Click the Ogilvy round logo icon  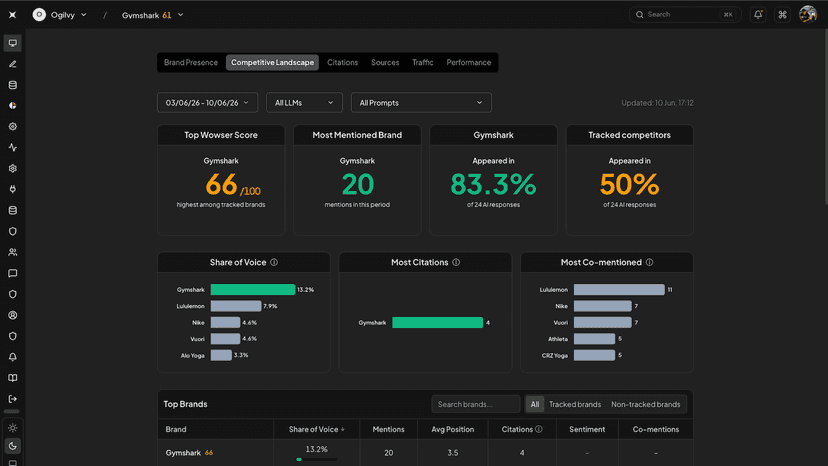(x=39, y=15)
